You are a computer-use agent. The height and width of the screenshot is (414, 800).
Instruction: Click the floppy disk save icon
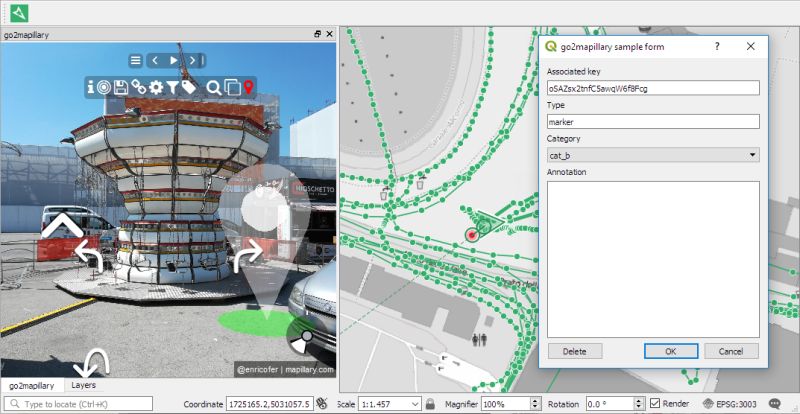[121, 87]
